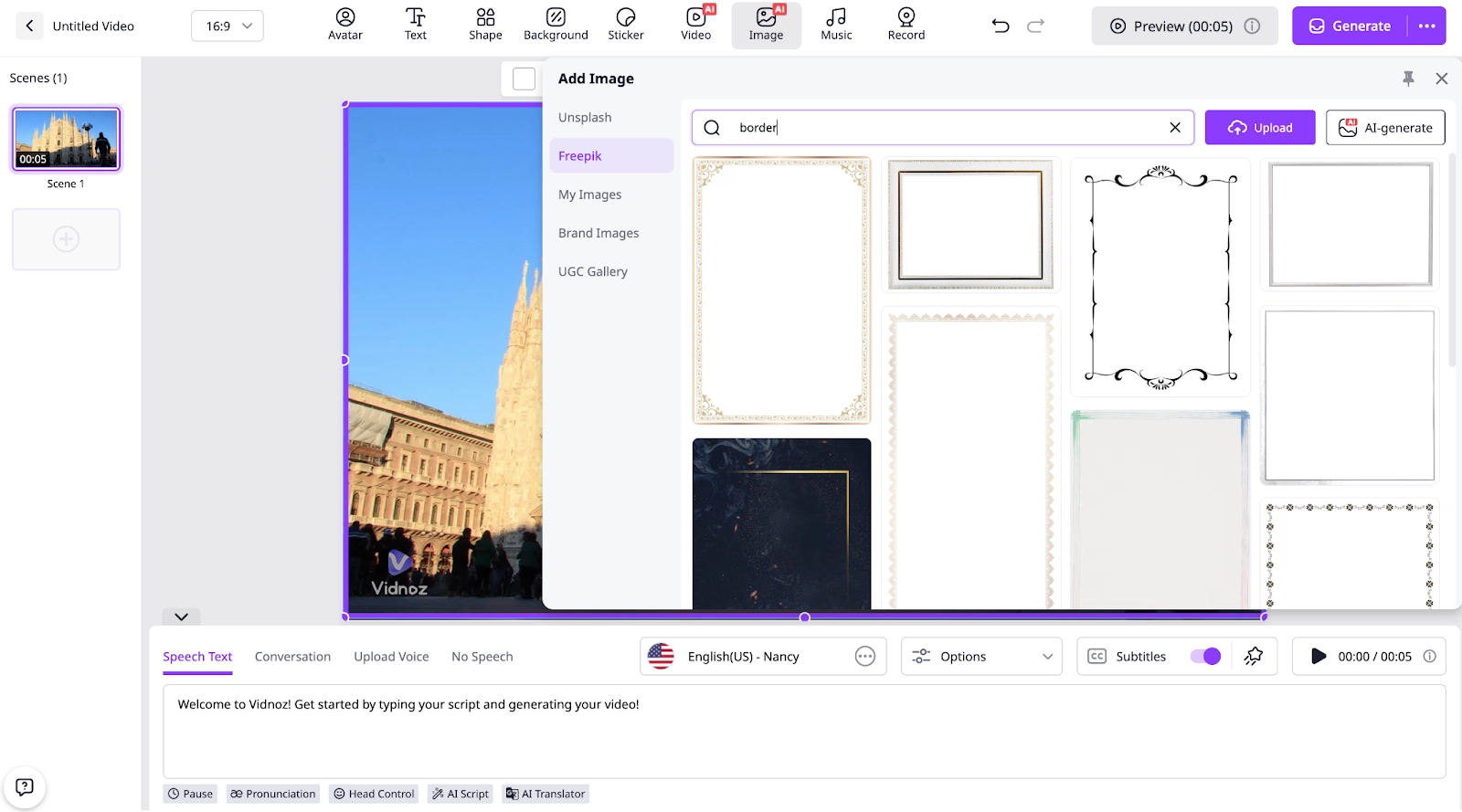
Task: Open the 16:9 aspect ratio dropdown
Action: click(228, 26)
